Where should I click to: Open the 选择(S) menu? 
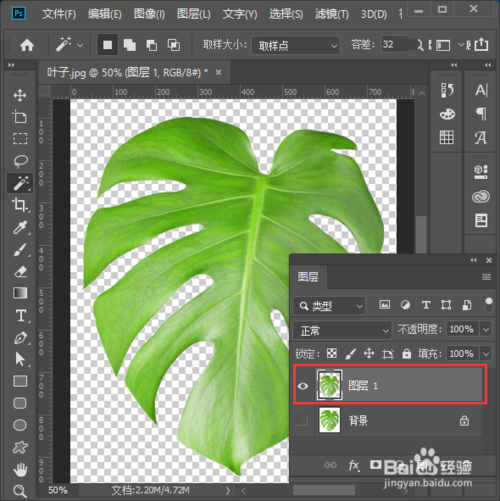click(x=286, y=14)
